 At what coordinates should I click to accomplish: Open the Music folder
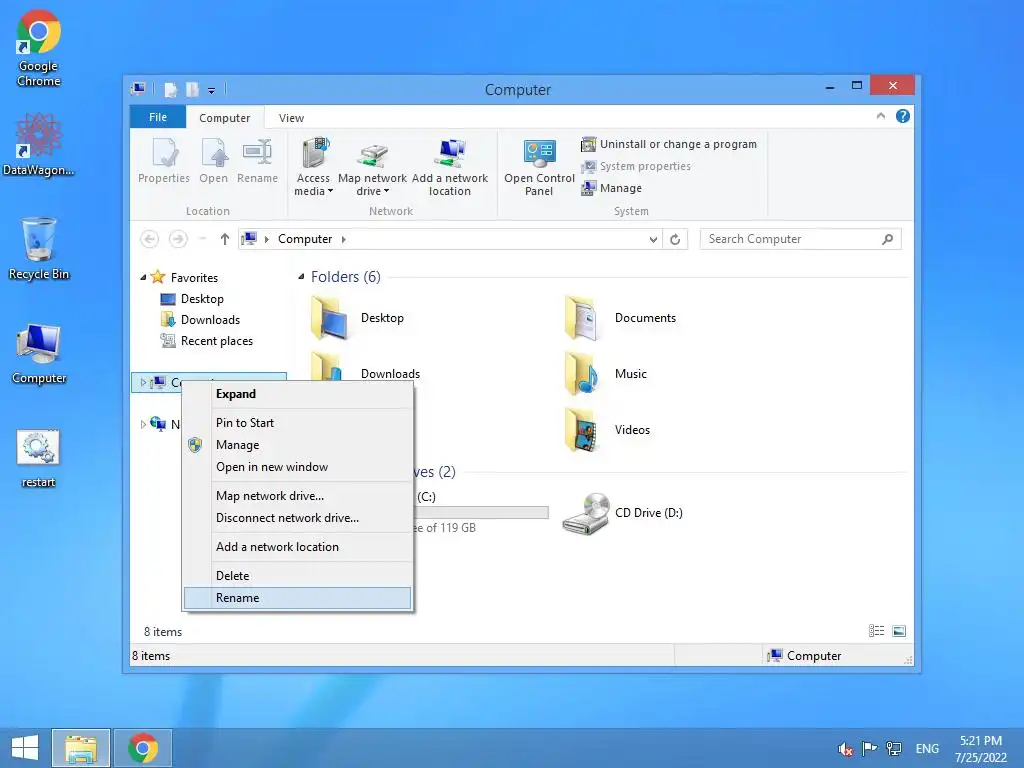coord(606,374)
